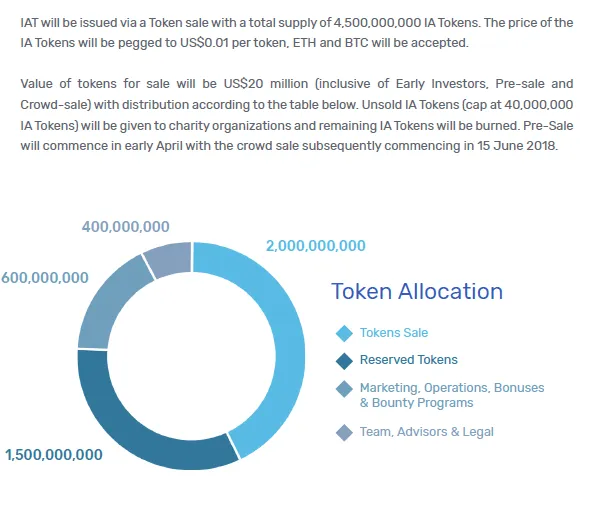Click the Marketing, Operations diamond legend icon

[x=345, y=389]
